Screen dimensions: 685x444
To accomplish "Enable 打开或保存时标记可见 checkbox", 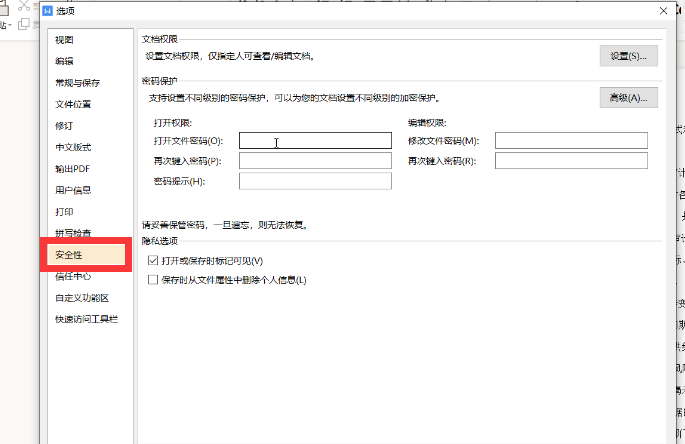I will 153,261.
